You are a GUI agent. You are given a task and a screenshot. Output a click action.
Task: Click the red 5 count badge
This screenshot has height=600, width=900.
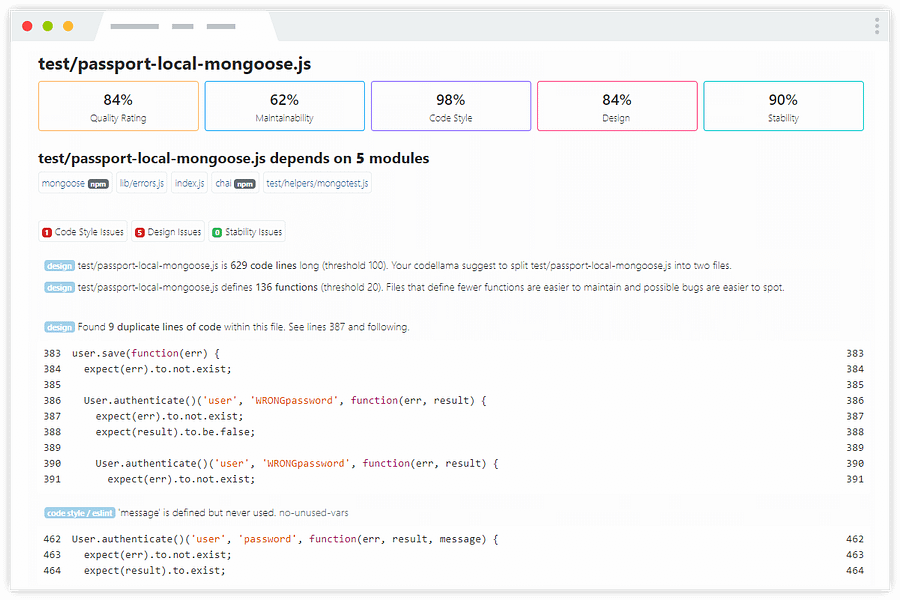(139, 233)
